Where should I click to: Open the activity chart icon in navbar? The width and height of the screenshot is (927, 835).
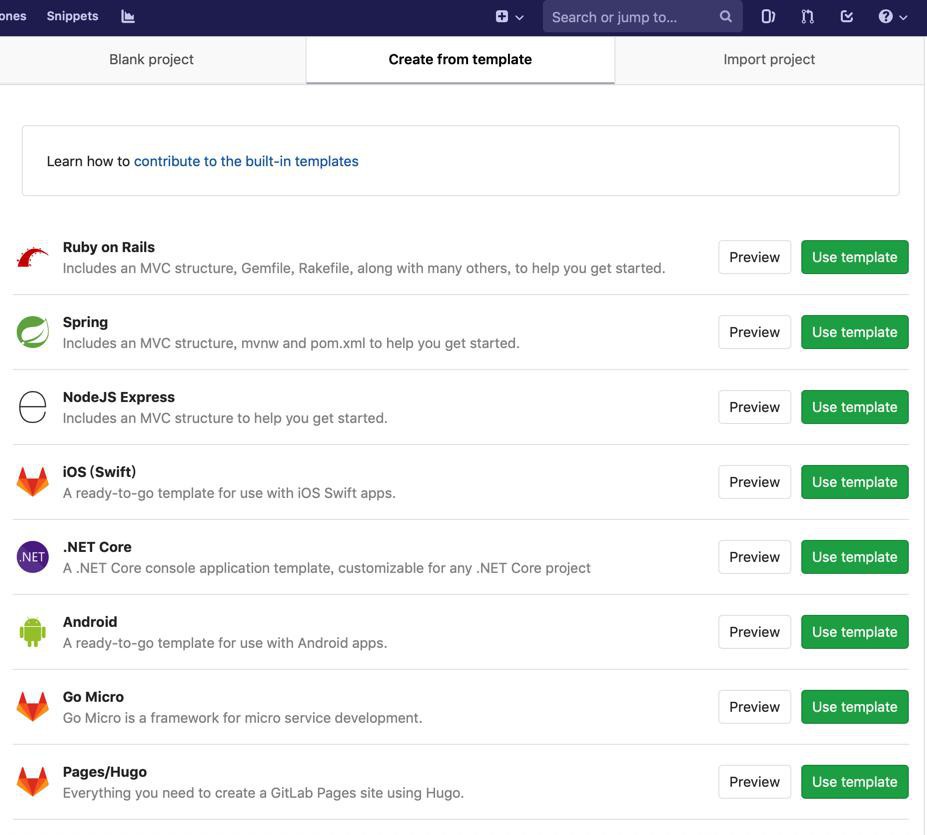(128, 17)
